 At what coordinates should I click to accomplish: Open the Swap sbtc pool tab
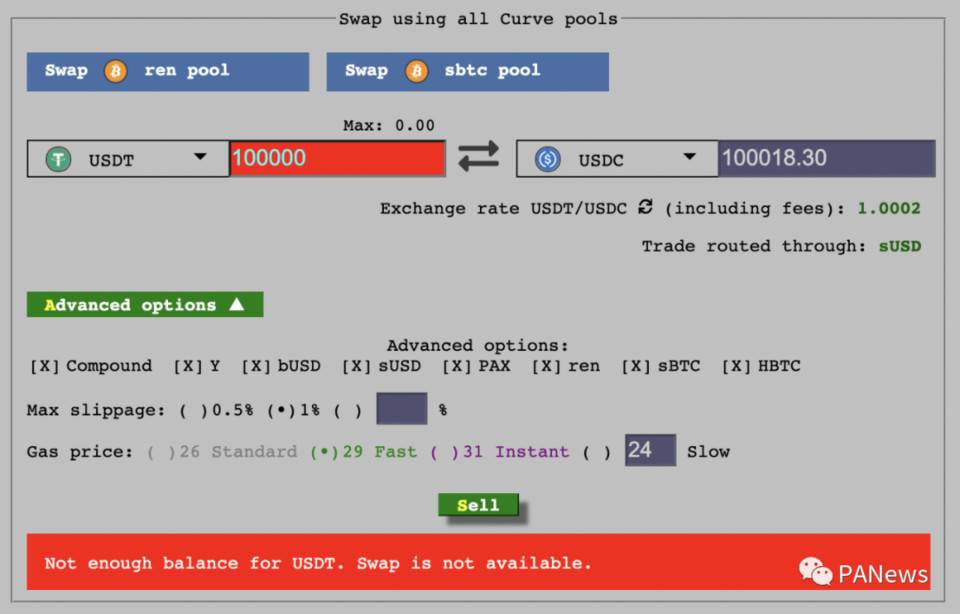coord(467,71)
